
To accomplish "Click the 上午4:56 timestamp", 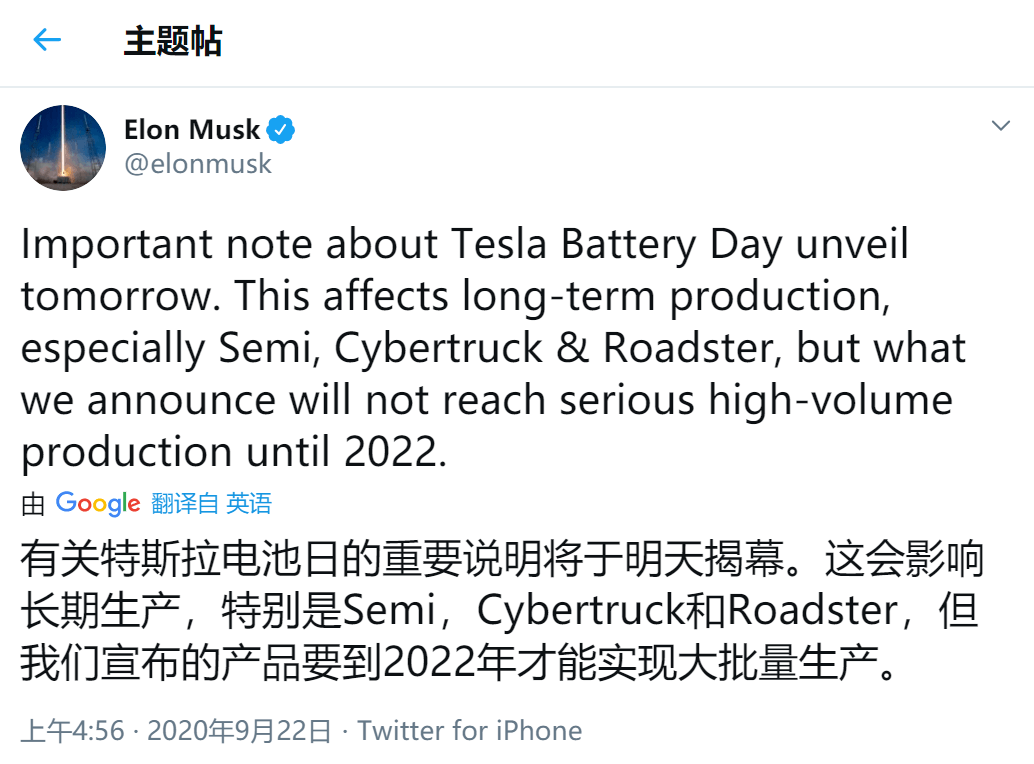I will pyautogui.click(x=73, y=731).
